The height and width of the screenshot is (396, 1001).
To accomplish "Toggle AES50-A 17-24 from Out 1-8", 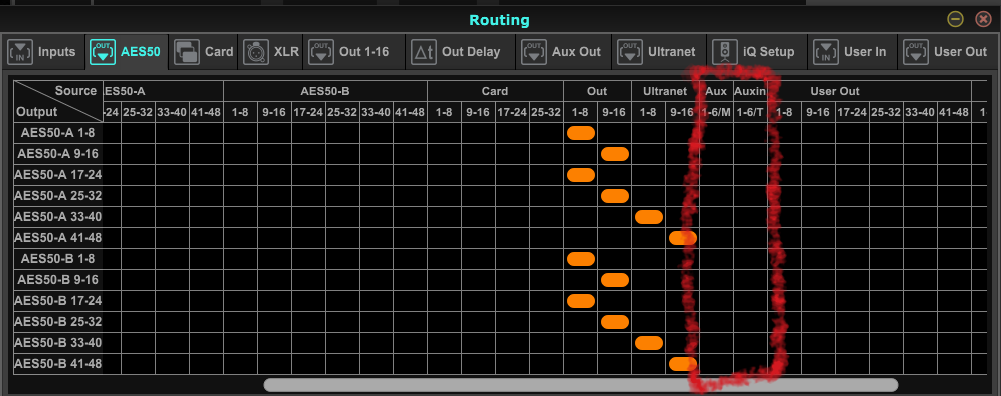I will 581,175.
